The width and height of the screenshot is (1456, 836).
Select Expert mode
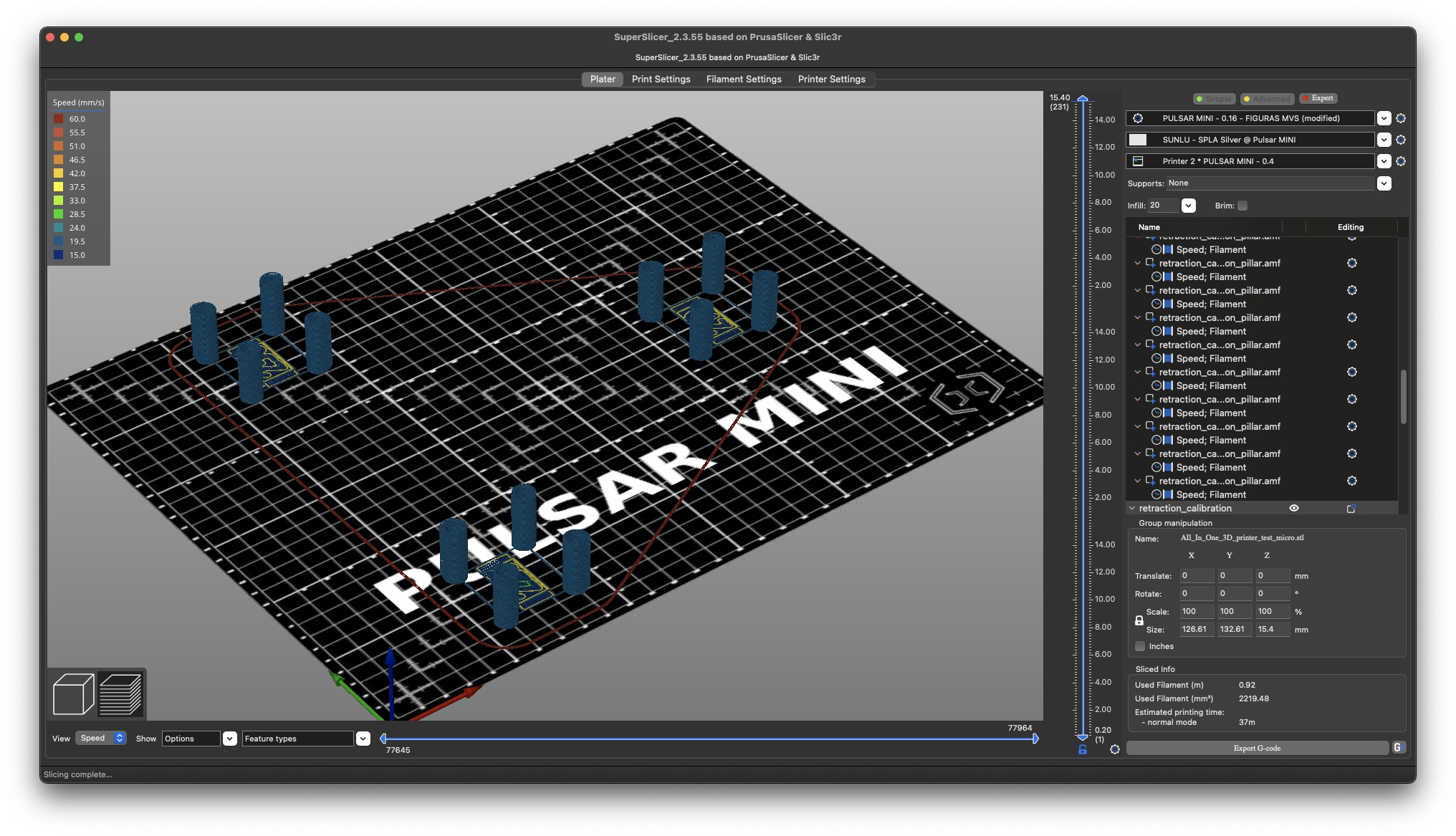coord(1318,98)
